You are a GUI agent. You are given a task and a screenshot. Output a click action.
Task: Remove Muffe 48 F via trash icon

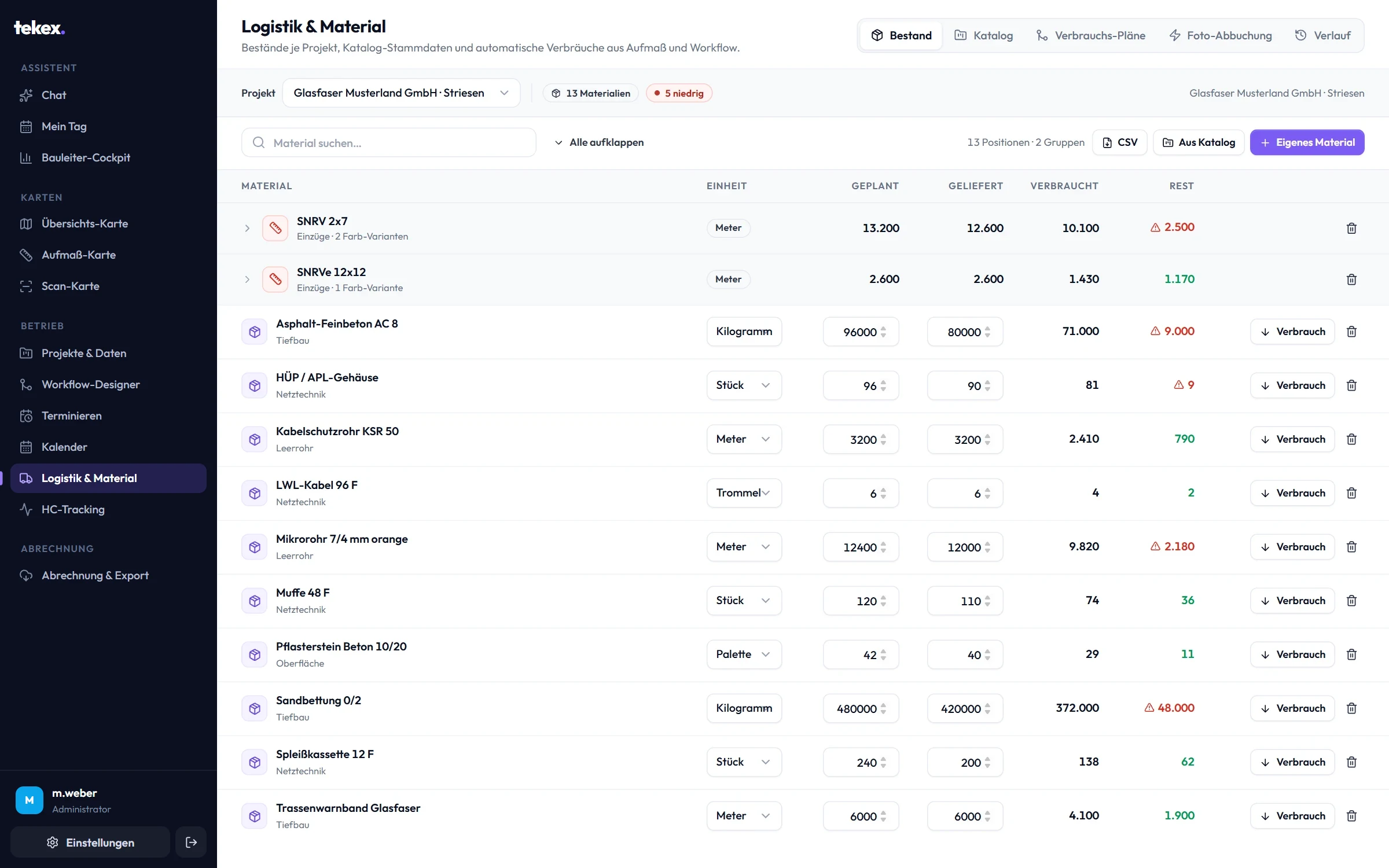point(1351,601)
